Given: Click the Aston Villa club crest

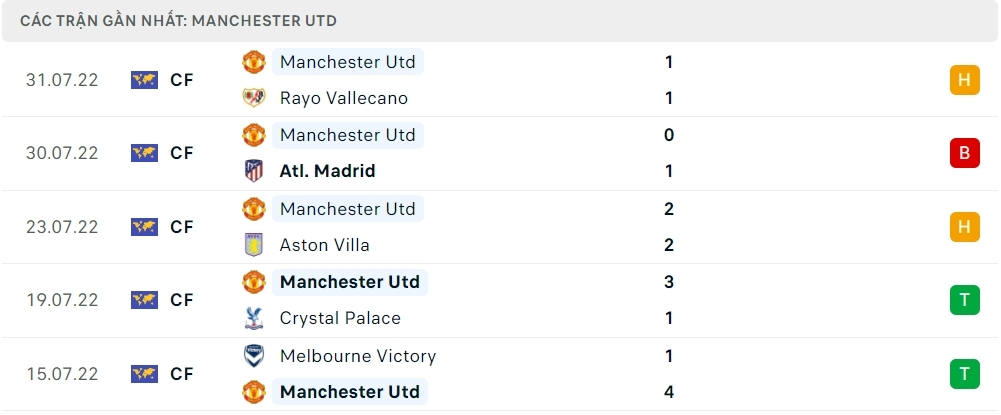Looking at the screenshot, I should point(254,245).
